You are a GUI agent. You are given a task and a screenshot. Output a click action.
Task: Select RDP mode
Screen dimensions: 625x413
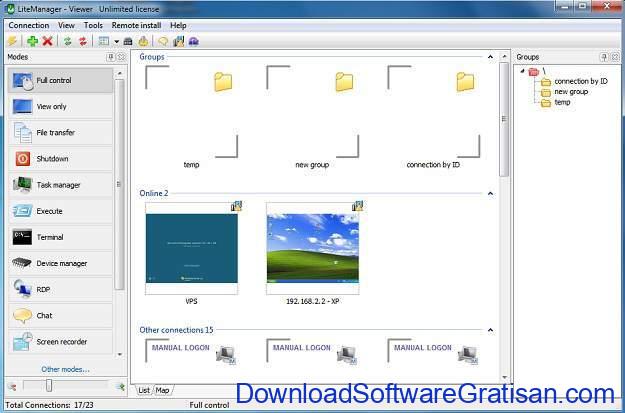click(61, 289)
